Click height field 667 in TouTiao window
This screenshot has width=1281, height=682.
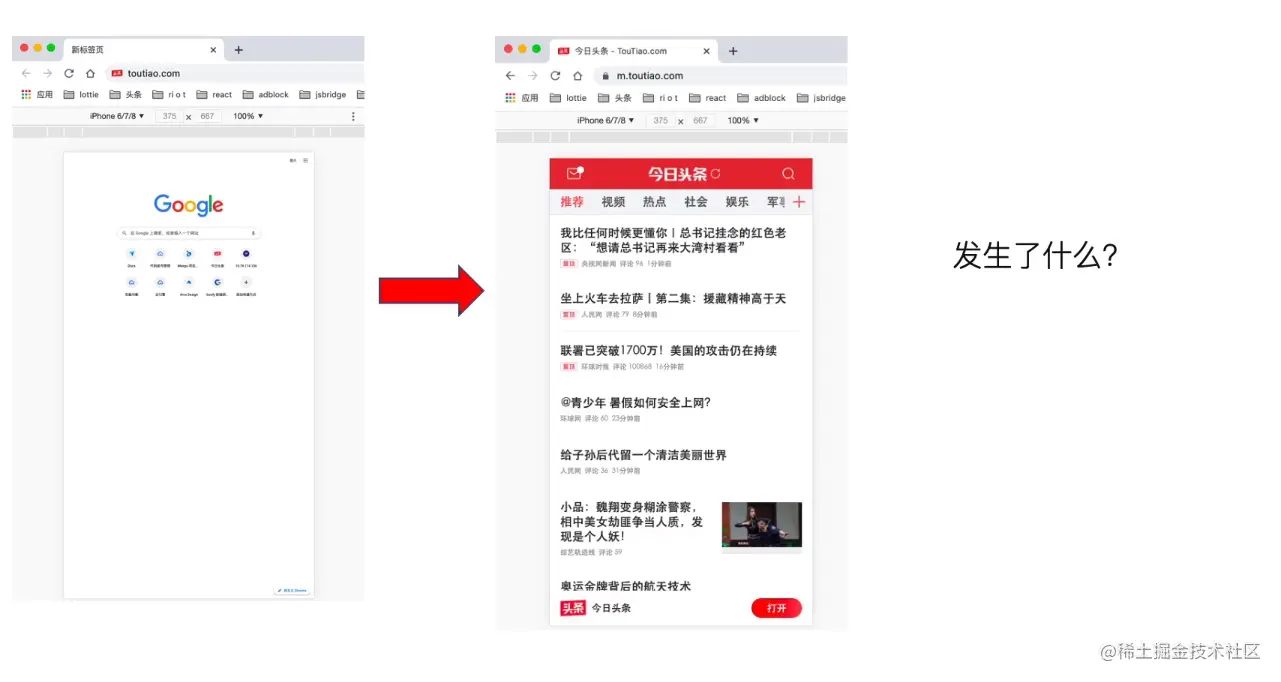(700, 120)
